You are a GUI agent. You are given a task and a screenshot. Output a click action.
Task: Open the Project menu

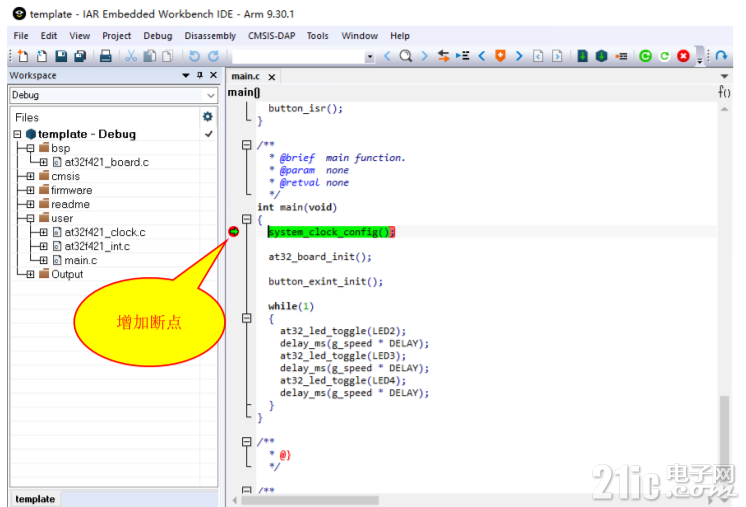click(x=117, y=36)
